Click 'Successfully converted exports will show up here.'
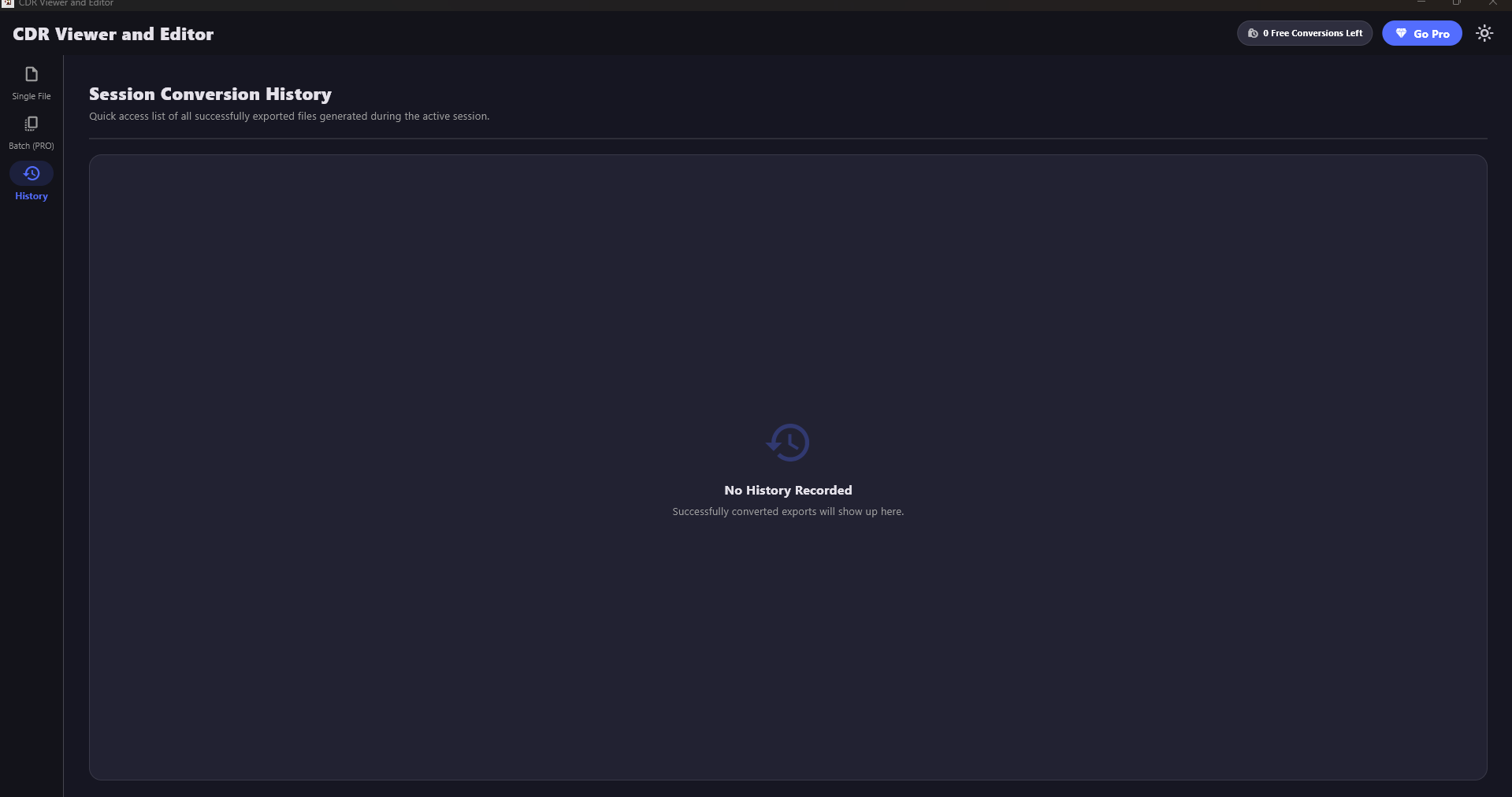This screenshot has height=797, width=1512. [788, 512]
